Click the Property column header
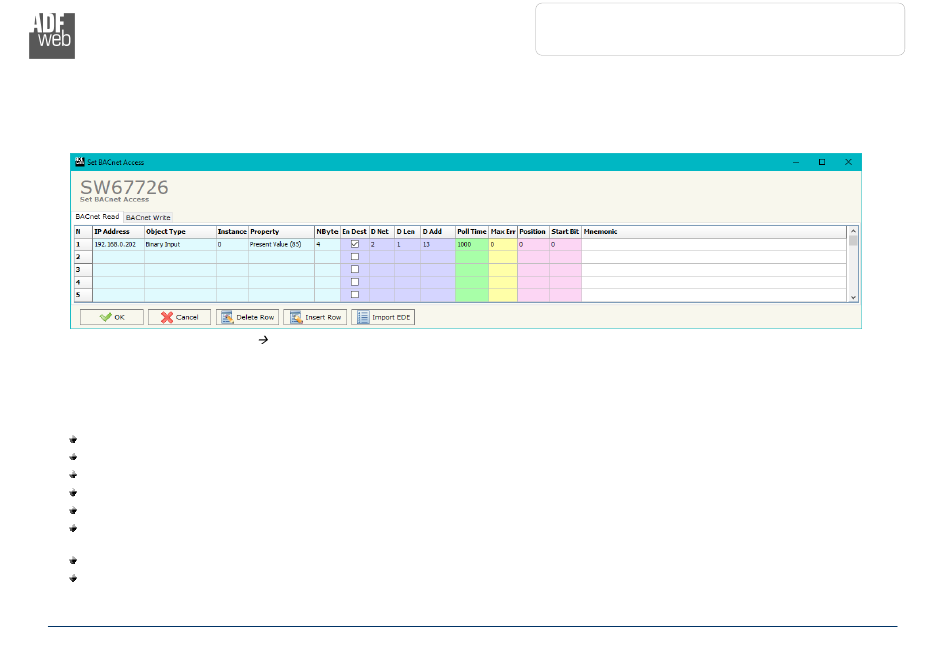This screenshot has width=950, height=659. pyautogui.click(x=281, y=232)
